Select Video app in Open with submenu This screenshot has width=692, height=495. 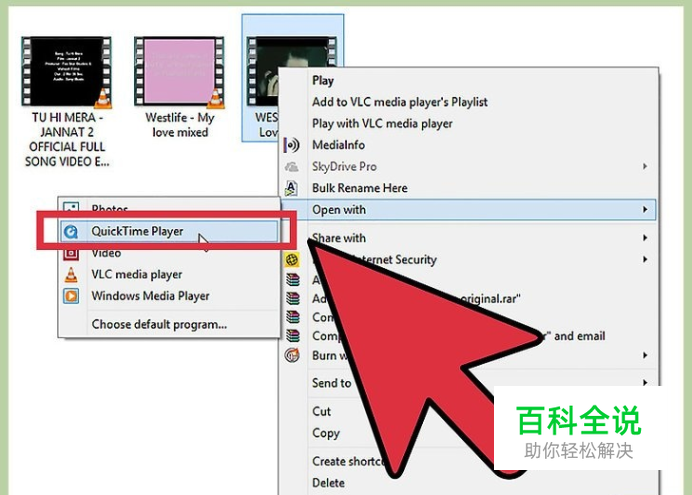tap(106, 254)
